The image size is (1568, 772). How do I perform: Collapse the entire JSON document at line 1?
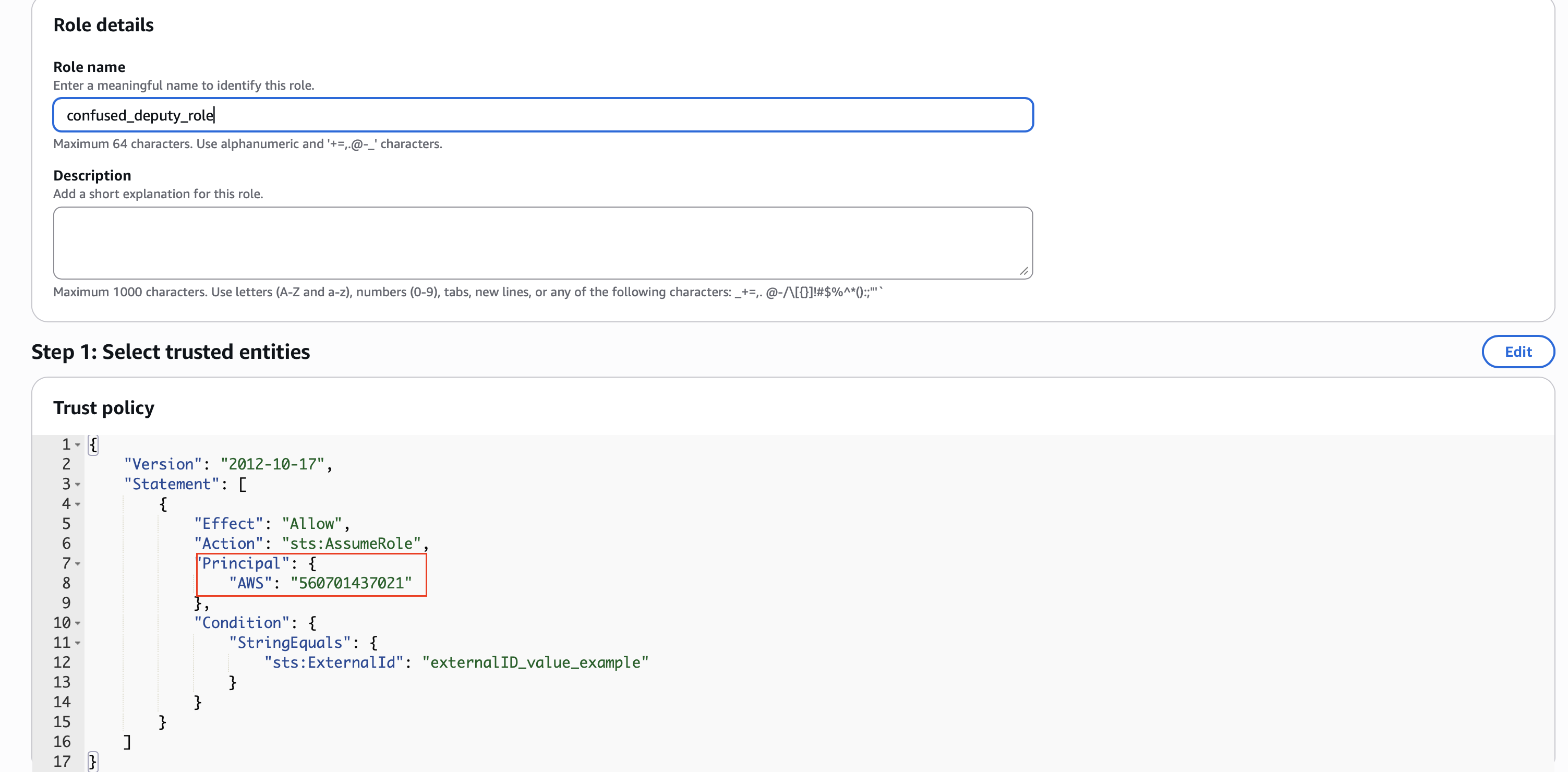click(77, 444)
